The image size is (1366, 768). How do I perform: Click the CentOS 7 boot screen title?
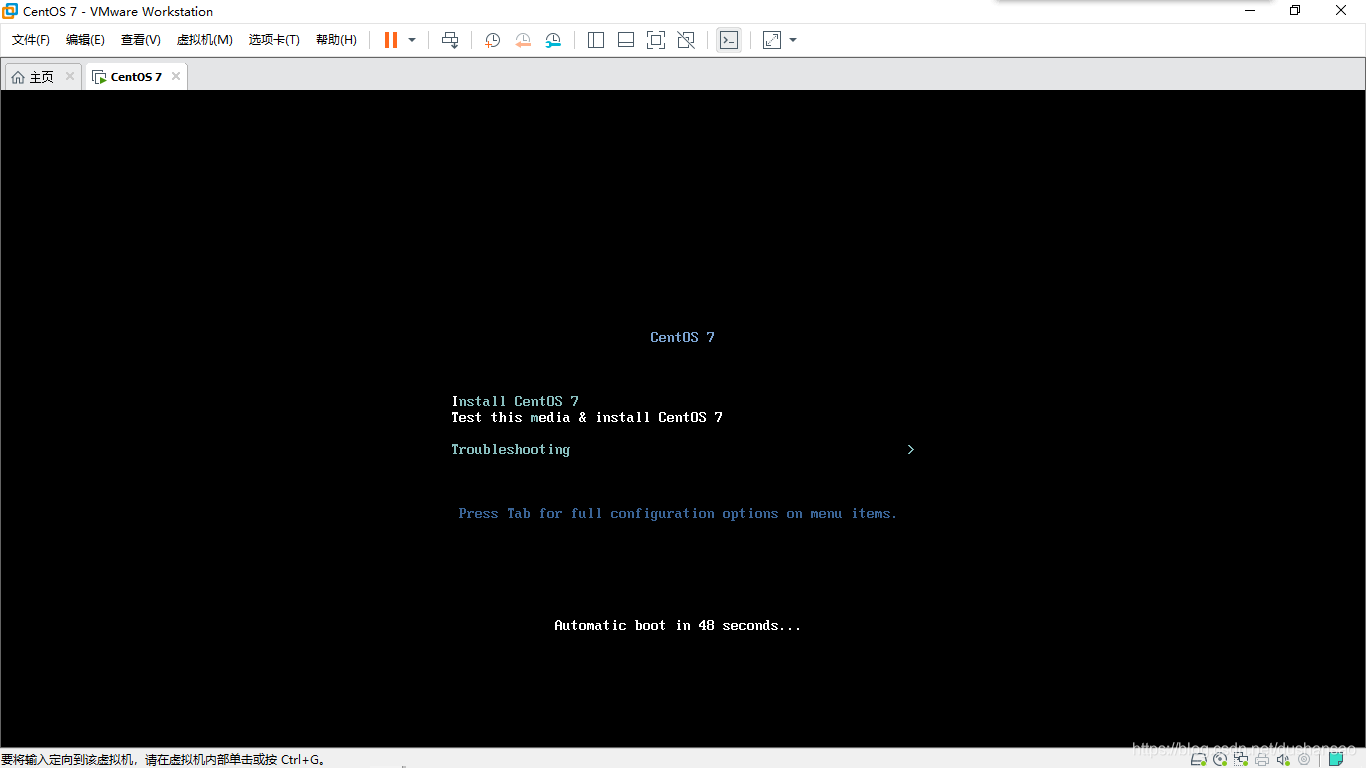682,337
